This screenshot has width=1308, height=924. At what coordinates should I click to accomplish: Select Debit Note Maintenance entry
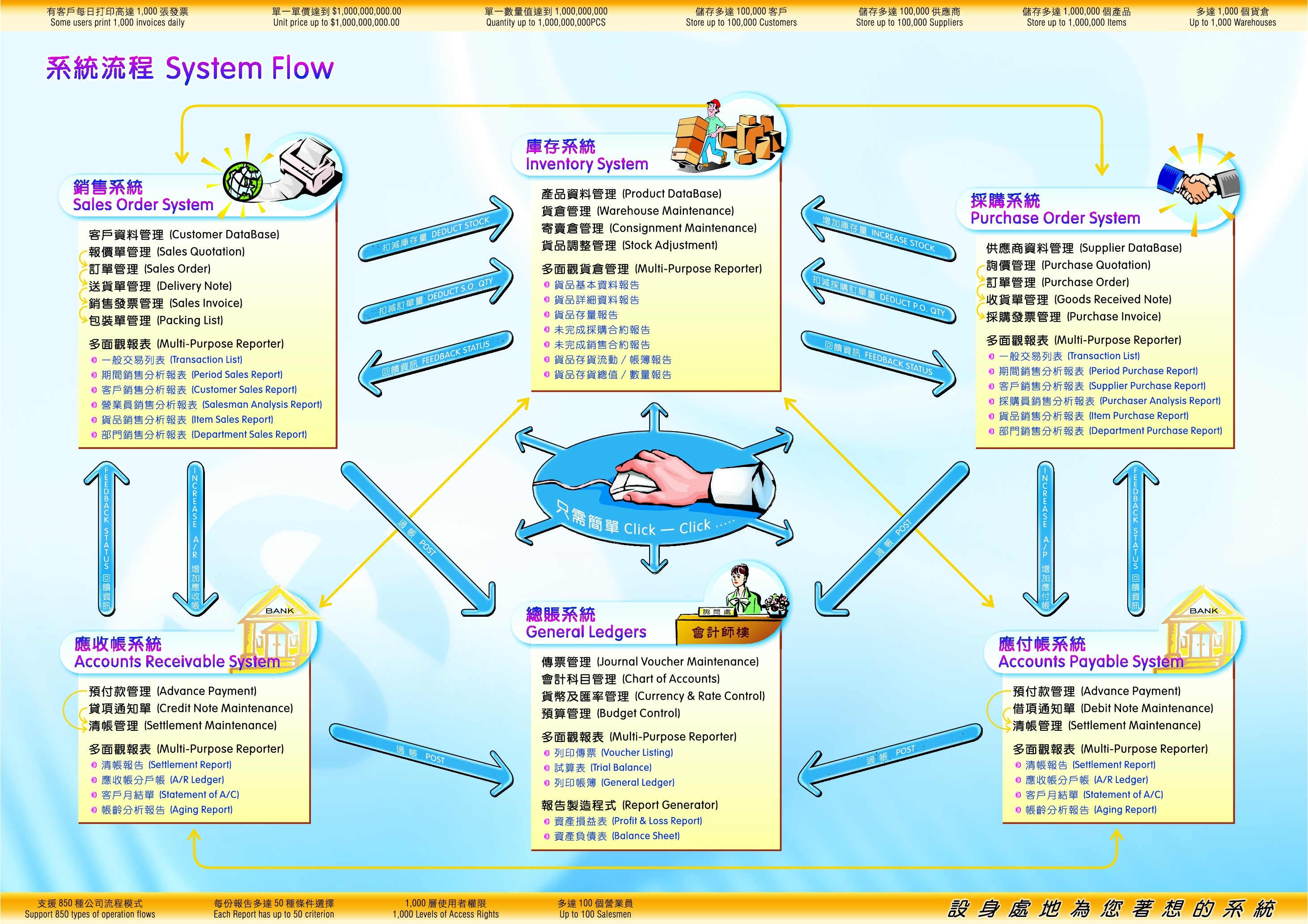pyautogui.click(x=1113, y=708)
